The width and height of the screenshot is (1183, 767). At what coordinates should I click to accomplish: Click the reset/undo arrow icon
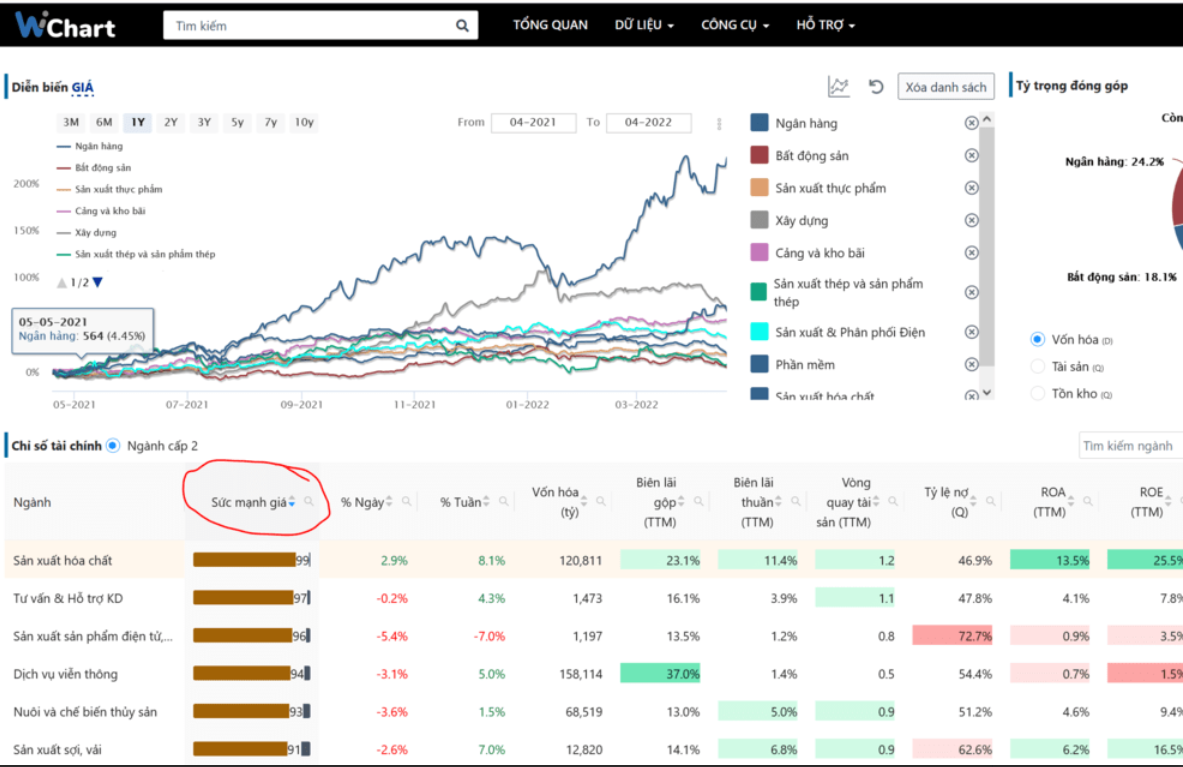875,87
